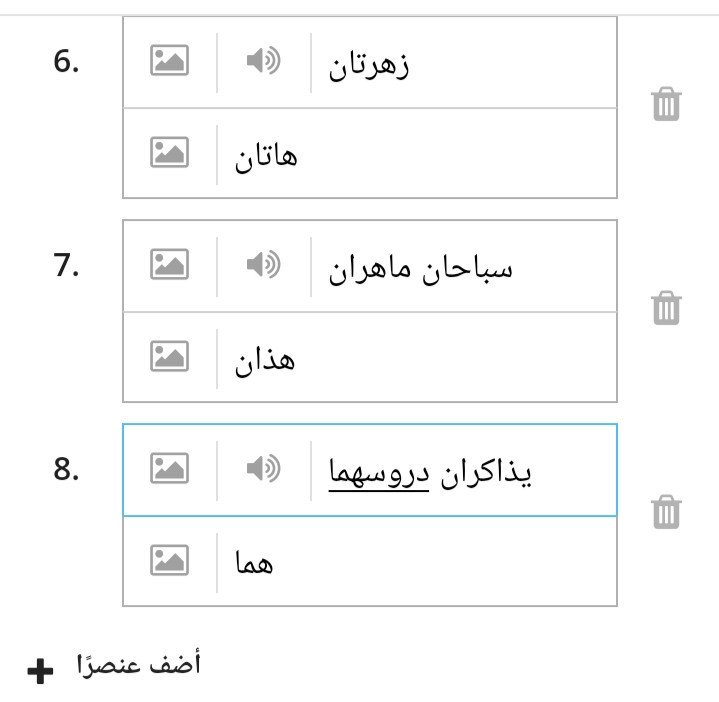Delete item 7 with trash icon
This screenshot has height=702, width=719.
tap(666, 308)
